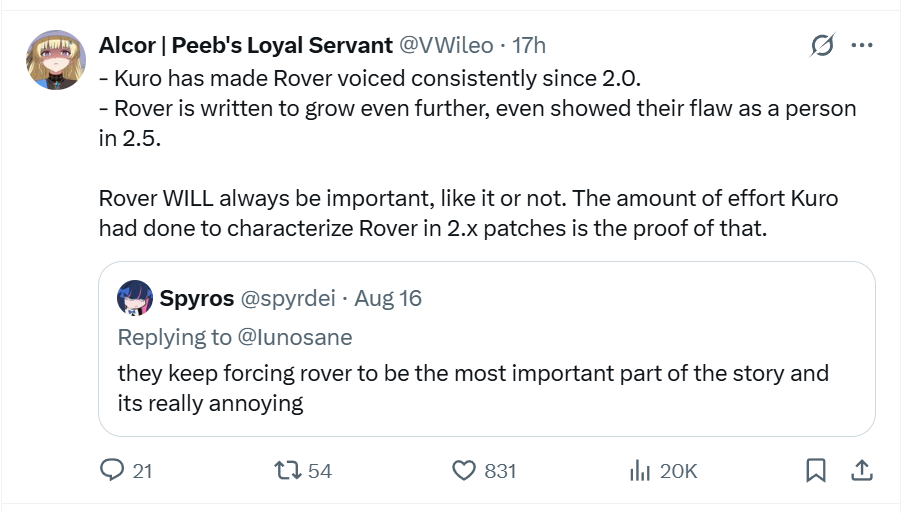Visit the @lunosane mention in replying line
Screen dimensions: 904x513
295,337
